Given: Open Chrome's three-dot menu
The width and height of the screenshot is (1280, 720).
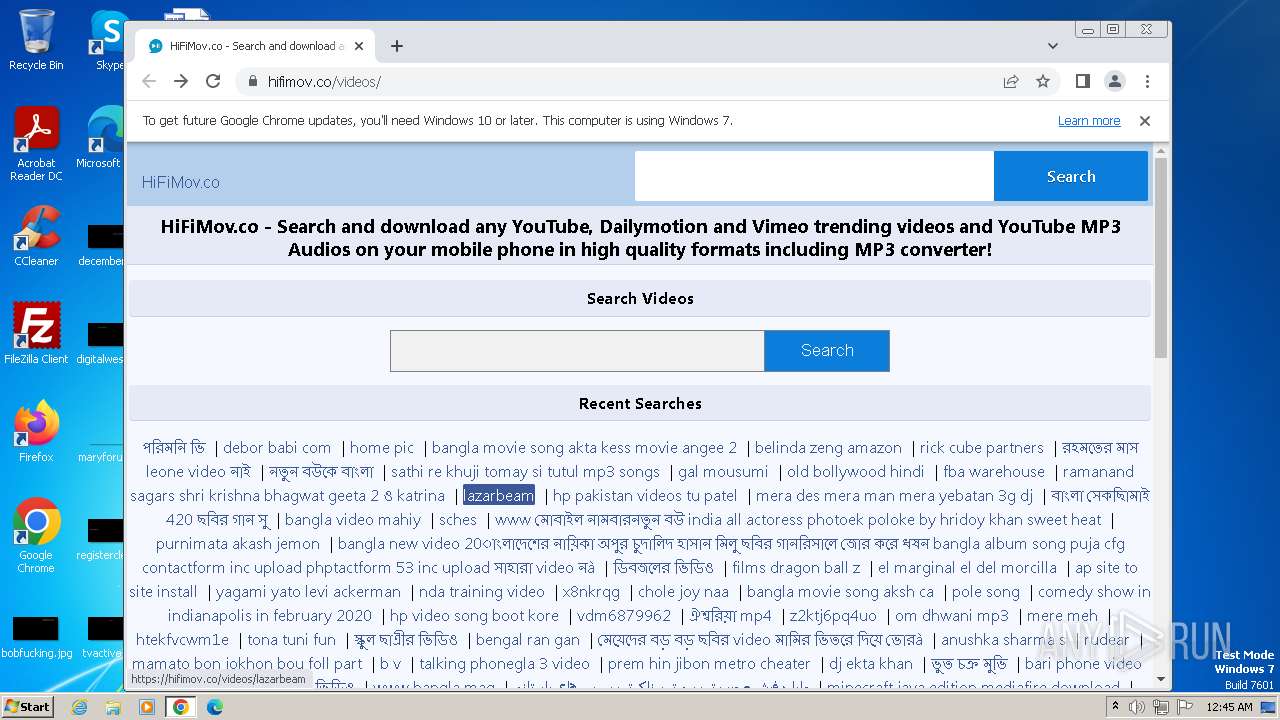Looking at the screenshot, I should pos(1147,81).
